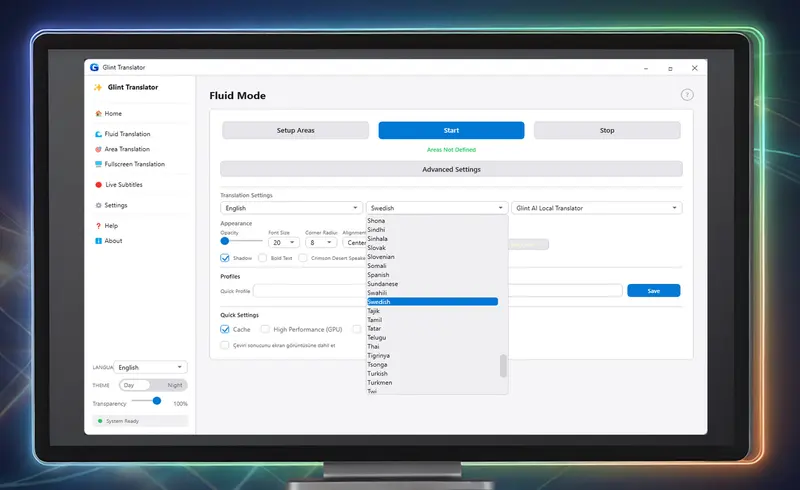800x490 pixels.
Task: Click the circular help icon beside Fluid Mode
Action: [687, 95]
